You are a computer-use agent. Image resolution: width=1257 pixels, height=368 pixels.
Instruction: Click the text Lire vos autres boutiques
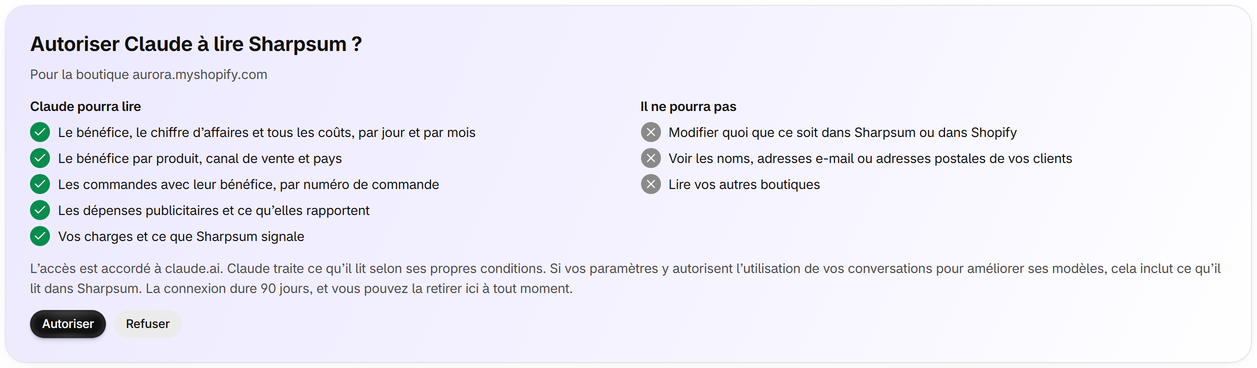744,185
